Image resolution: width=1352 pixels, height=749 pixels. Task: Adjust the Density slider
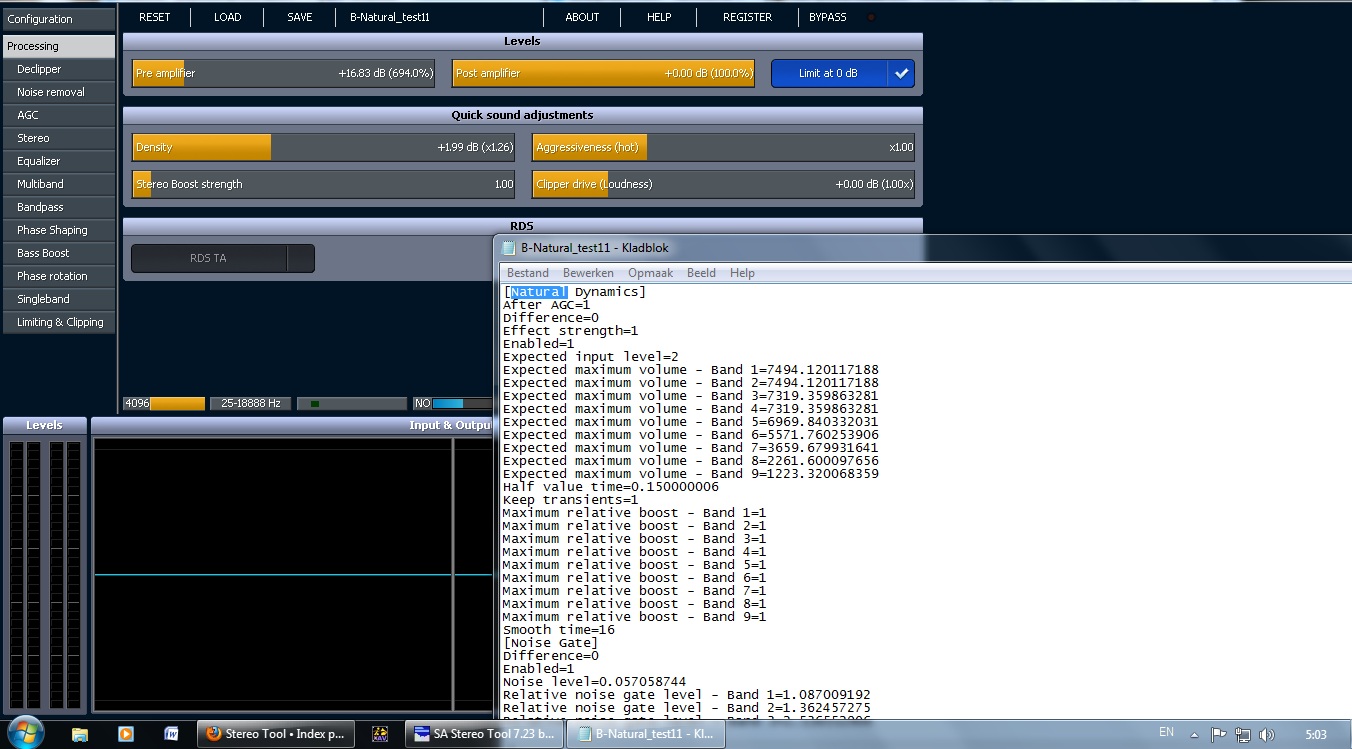pos(324,147)
